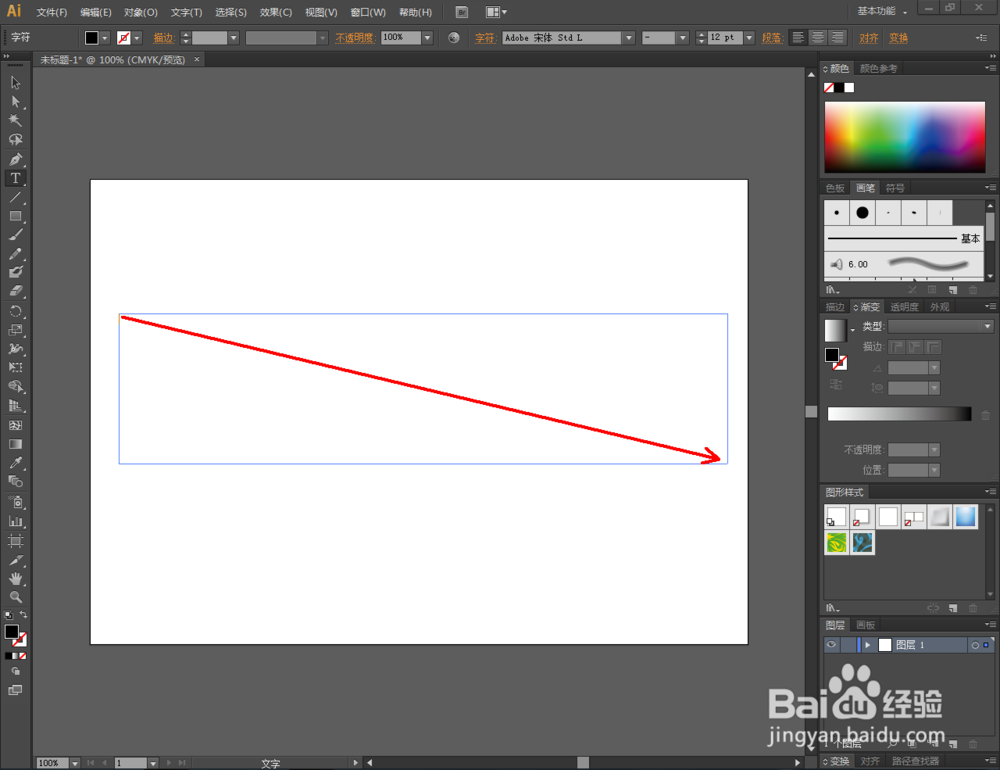This screenshot has width=1000, height=770.
Task: Select the Free Transform tool
Action: (x=15, y=367)
